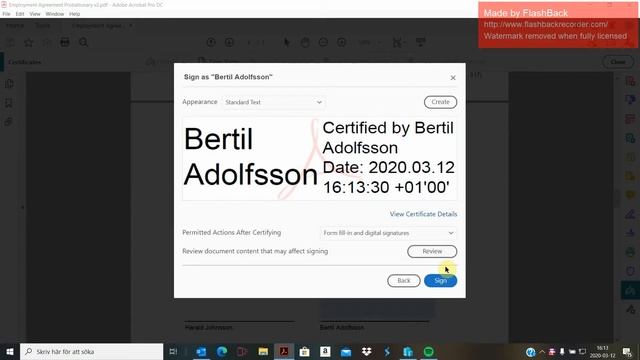Open Spotify from the taskbar
Screen dimensions: 640x360
[x=429, y=351]
